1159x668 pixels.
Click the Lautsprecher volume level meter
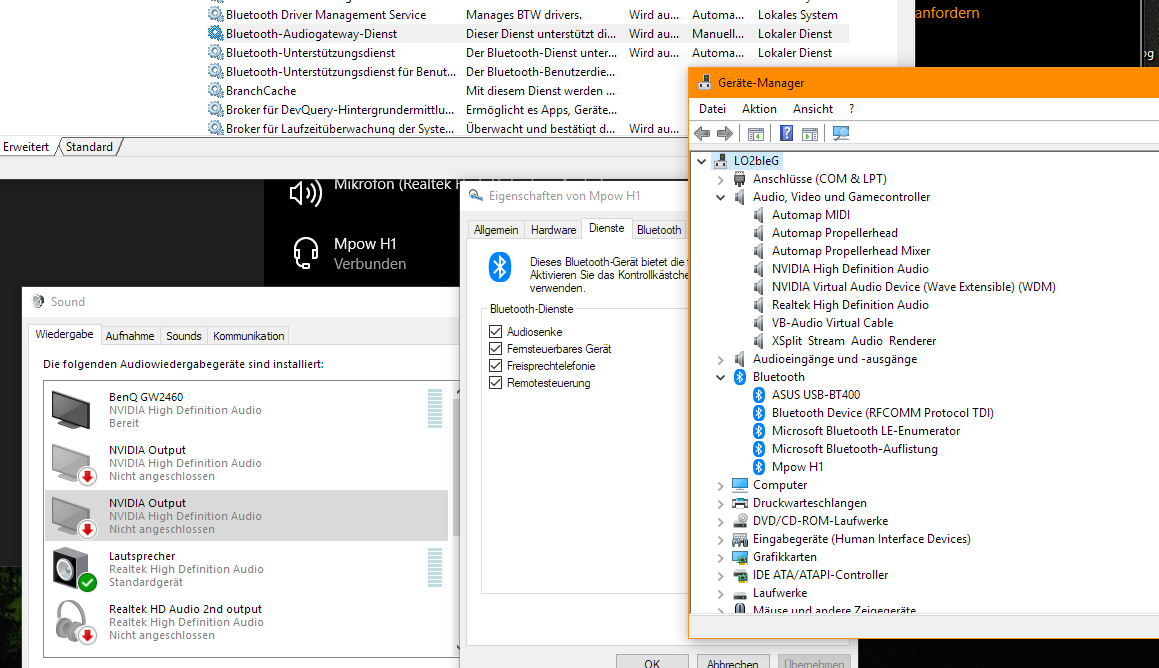tap(434, 569)
